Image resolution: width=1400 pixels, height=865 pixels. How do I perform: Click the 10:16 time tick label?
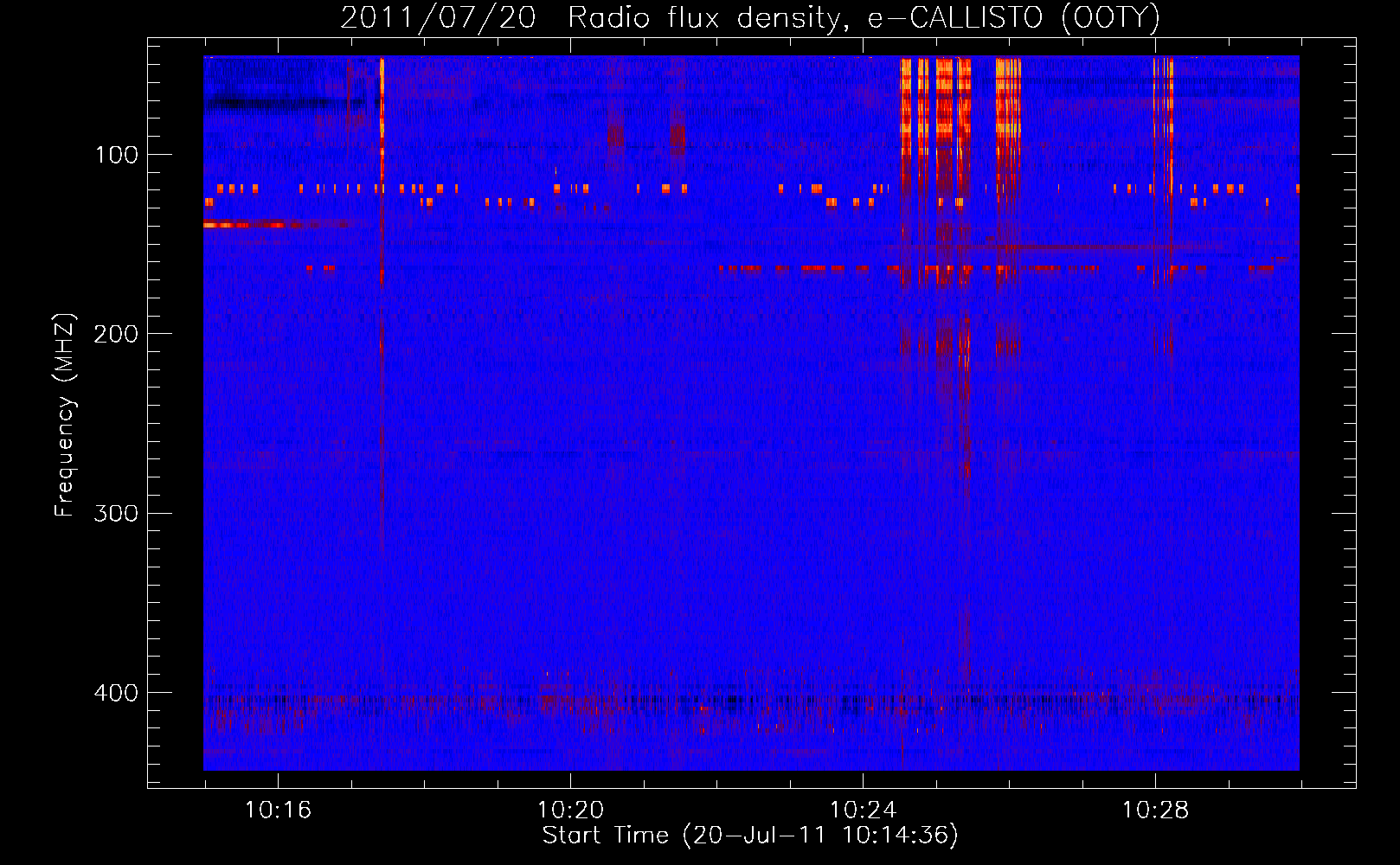(x=278, y=811)
